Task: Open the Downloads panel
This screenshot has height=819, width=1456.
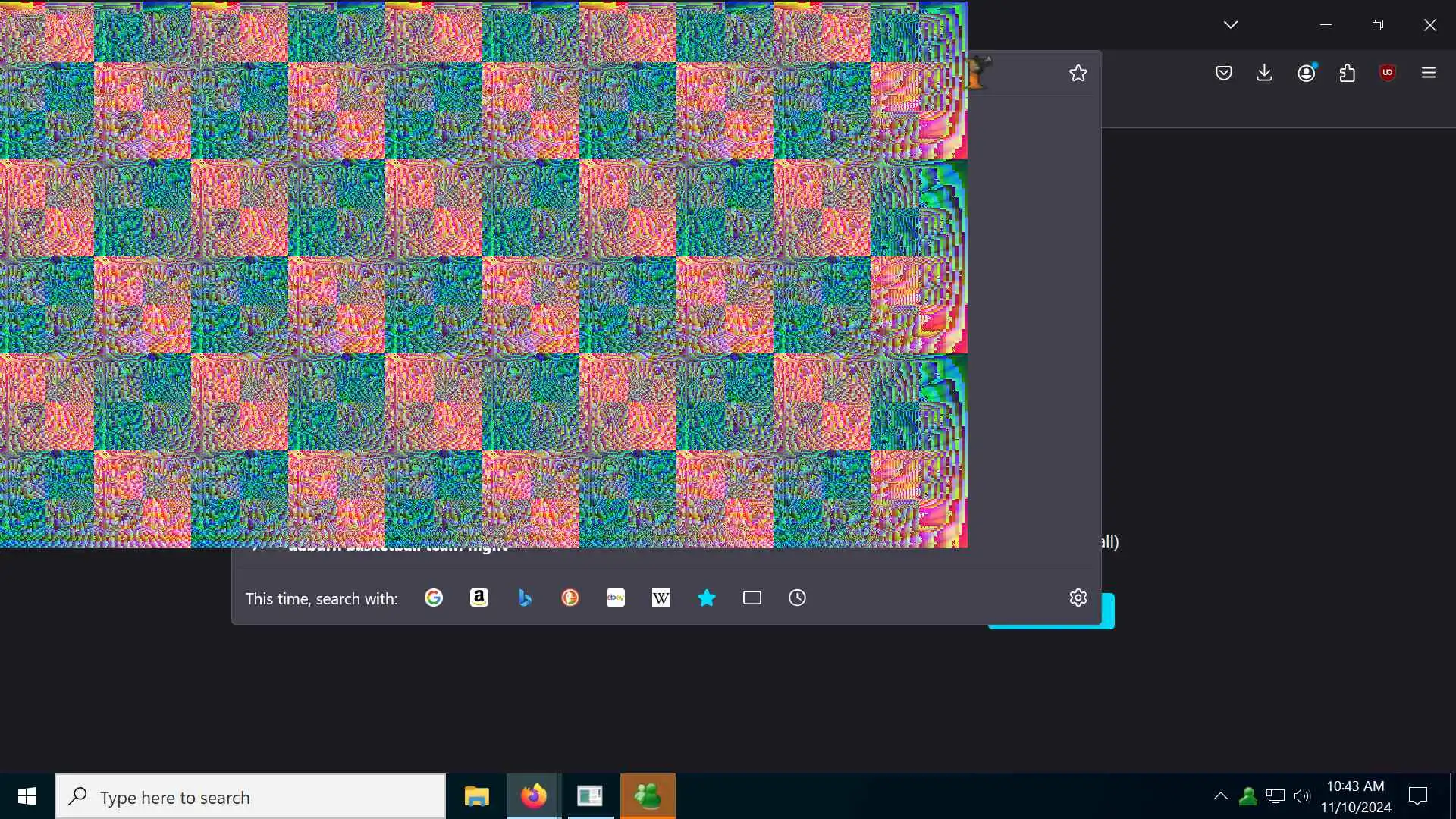Action: [x=1264, y=74]
